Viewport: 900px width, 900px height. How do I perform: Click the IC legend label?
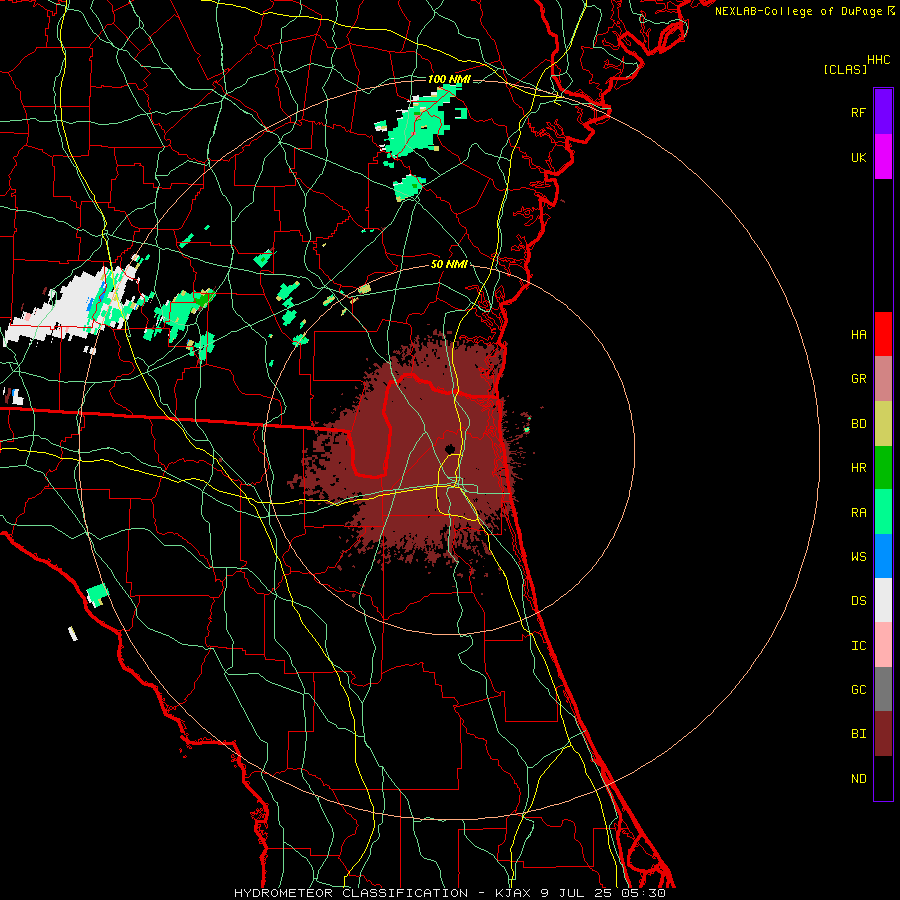858,645
